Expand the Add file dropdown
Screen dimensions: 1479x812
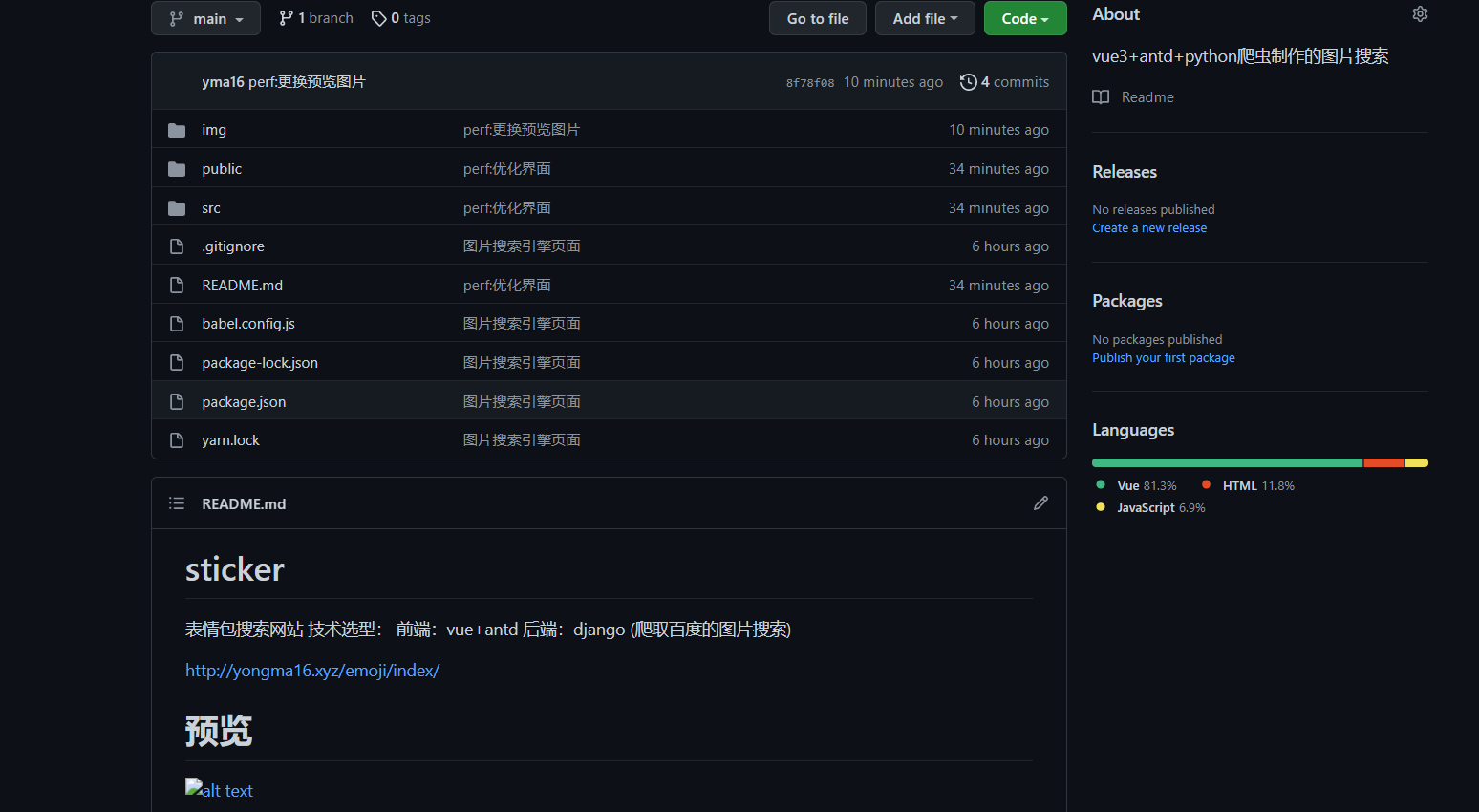925,18
